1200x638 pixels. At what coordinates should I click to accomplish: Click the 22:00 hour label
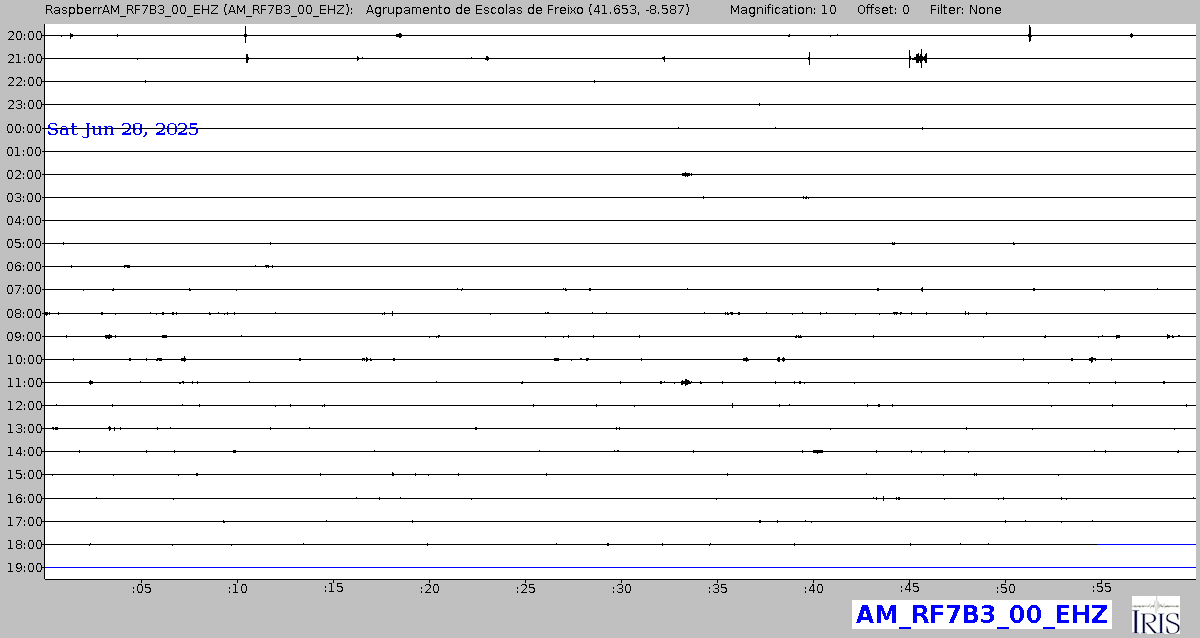click(x=24, y=82)
